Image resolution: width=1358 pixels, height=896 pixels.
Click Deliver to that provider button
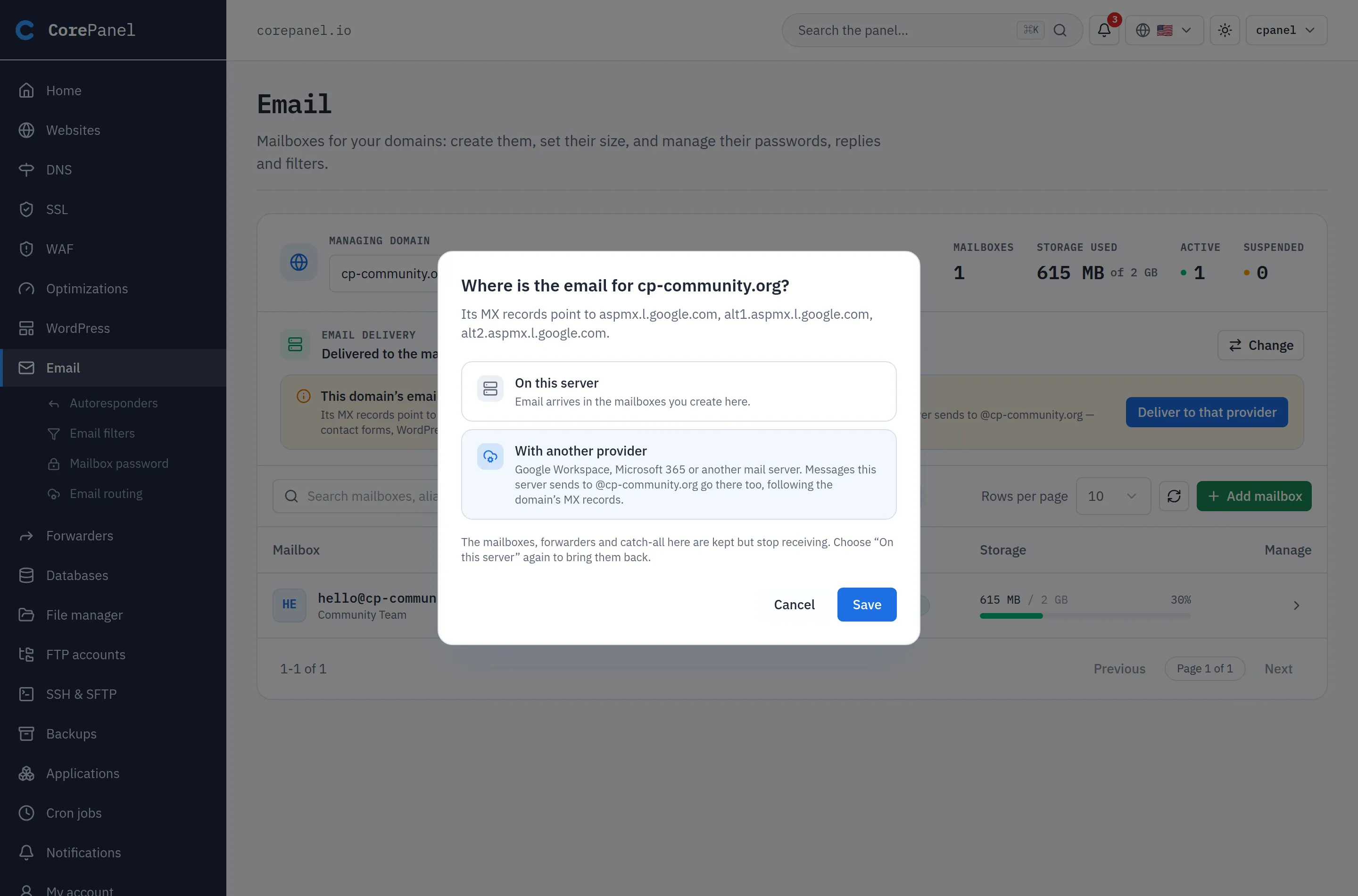1207,412
